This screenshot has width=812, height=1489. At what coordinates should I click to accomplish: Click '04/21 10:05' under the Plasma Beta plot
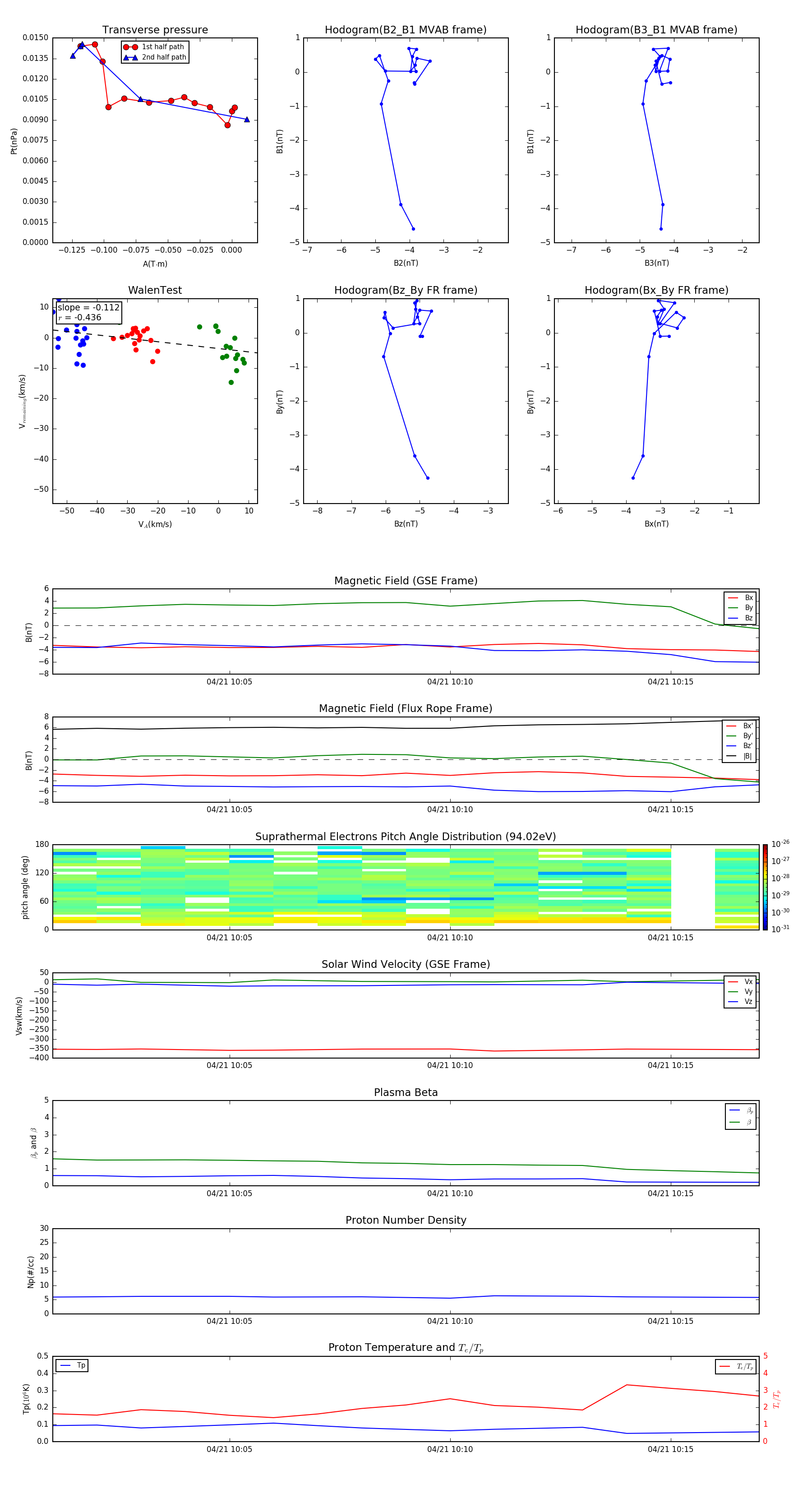(230, 1193)
